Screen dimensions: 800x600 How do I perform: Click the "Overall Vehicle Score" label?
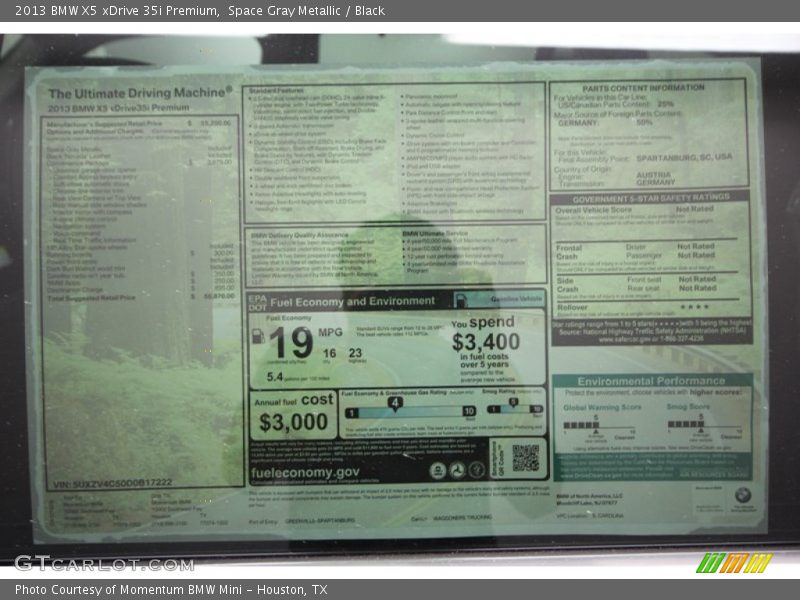pos(593,210)
